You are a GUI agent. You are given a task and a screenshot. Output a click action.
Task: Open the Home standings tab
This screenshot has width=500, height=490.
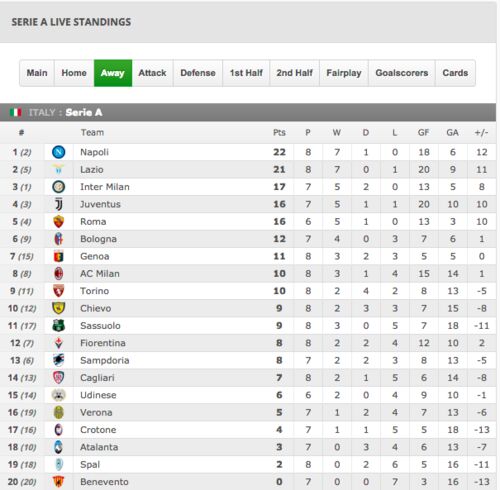click(74, 73)
